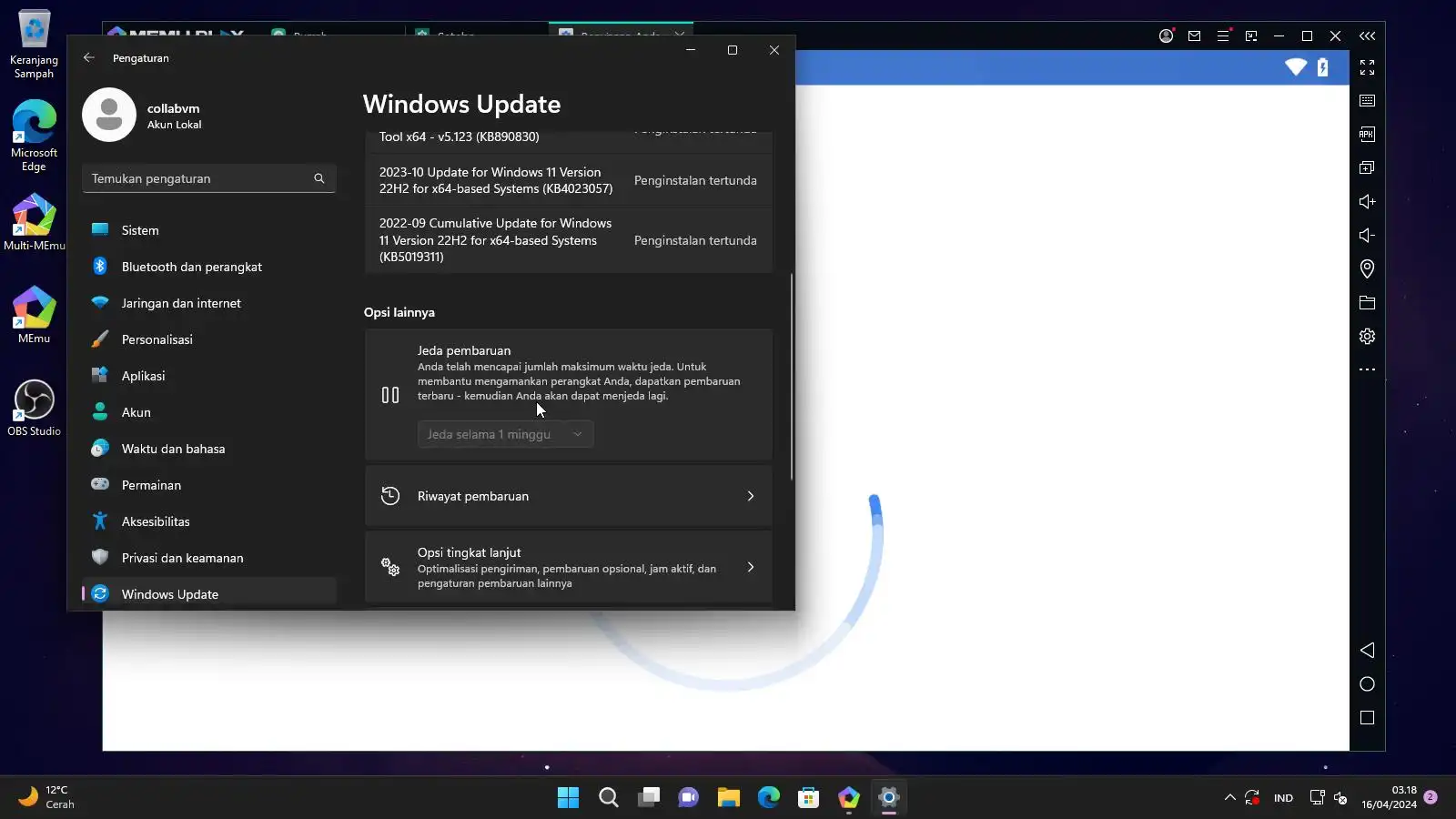Expand Opsi tingkat lanjut with its chevron
Viewport: 1456px width, 819px height.
(751, 567)
